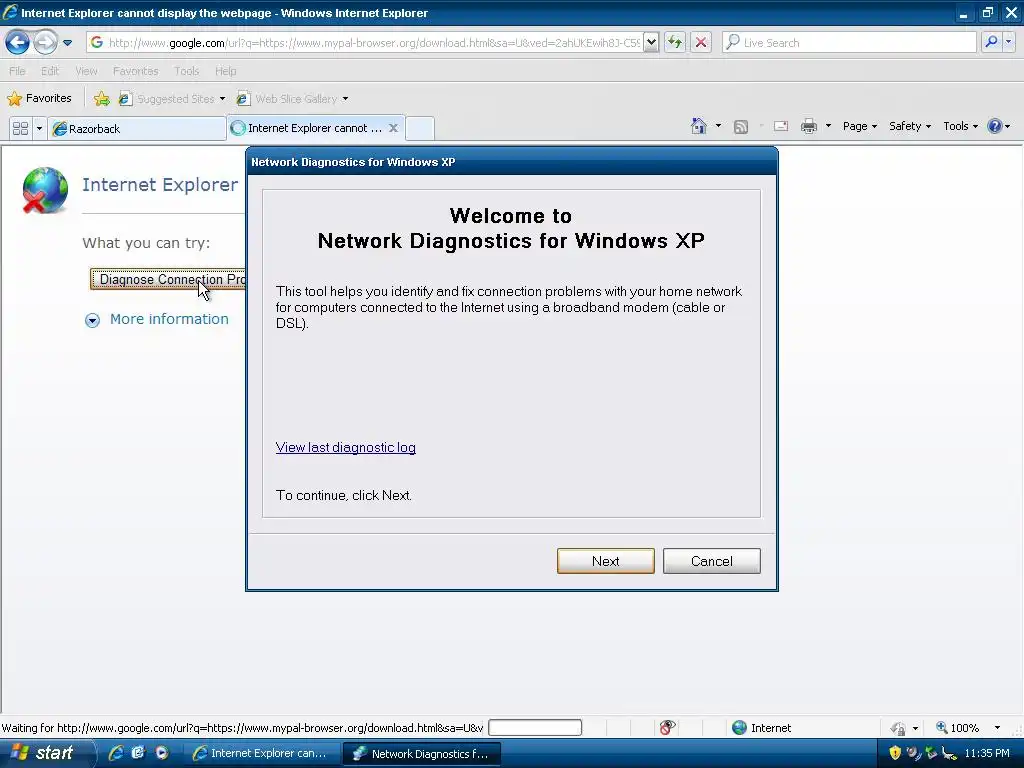Click the Live Search input box
The width and height of the screenshot is (1024, 768).
point(849,43)
